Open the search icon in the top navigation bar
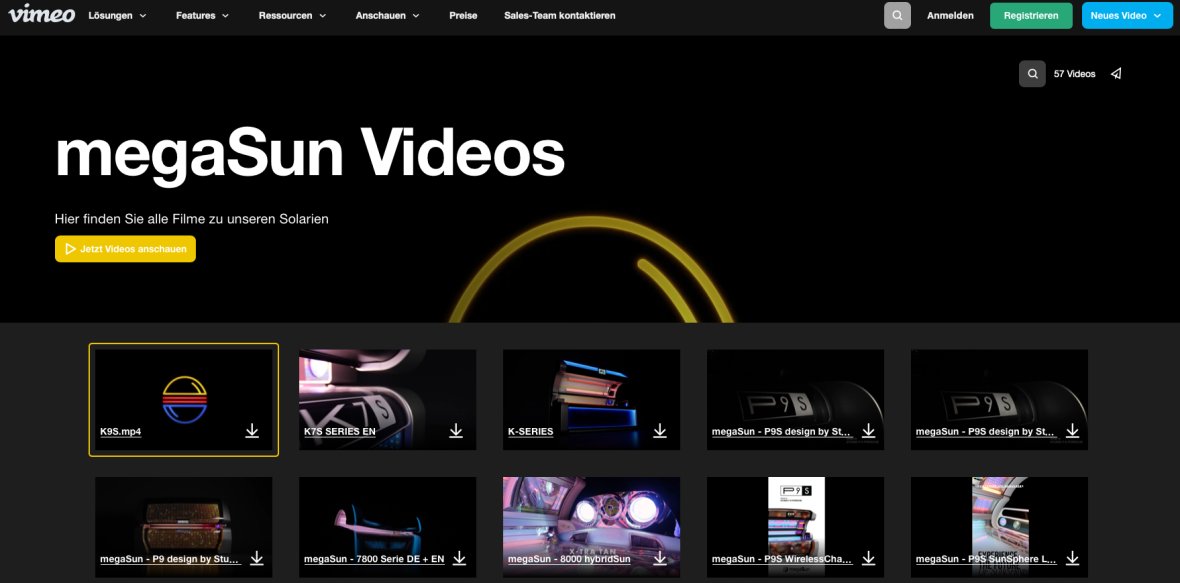 [897, 15]
